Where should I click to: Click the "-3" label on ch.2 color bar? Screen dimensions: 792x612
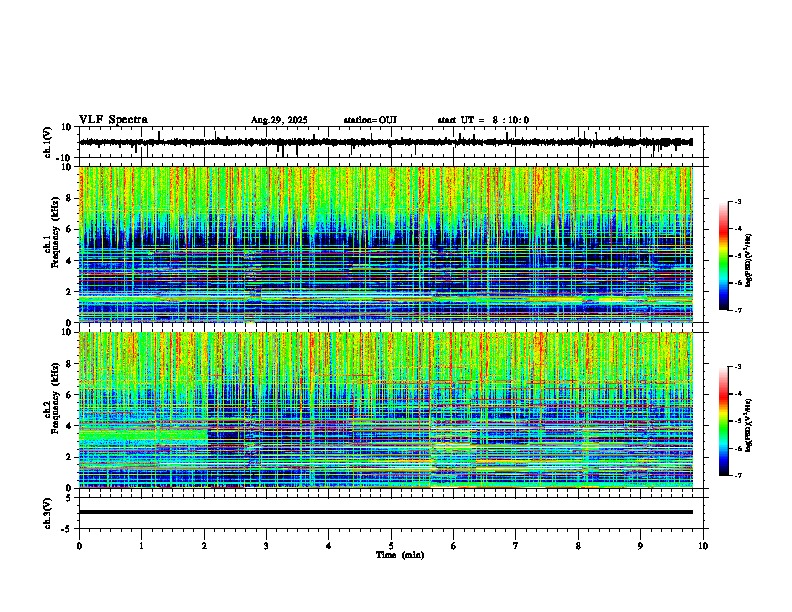(738, 367)
